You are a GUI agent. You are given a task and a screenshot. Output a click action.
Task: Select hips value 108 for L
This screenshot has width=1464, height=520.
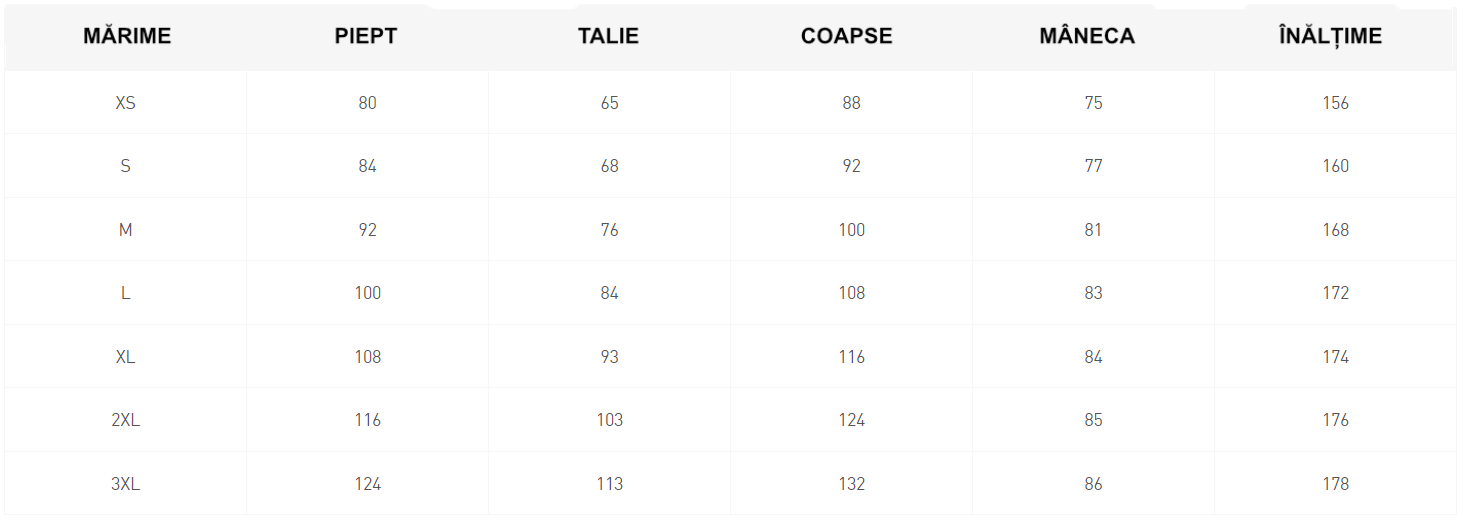pyautogui.click(x=851, y=293)
